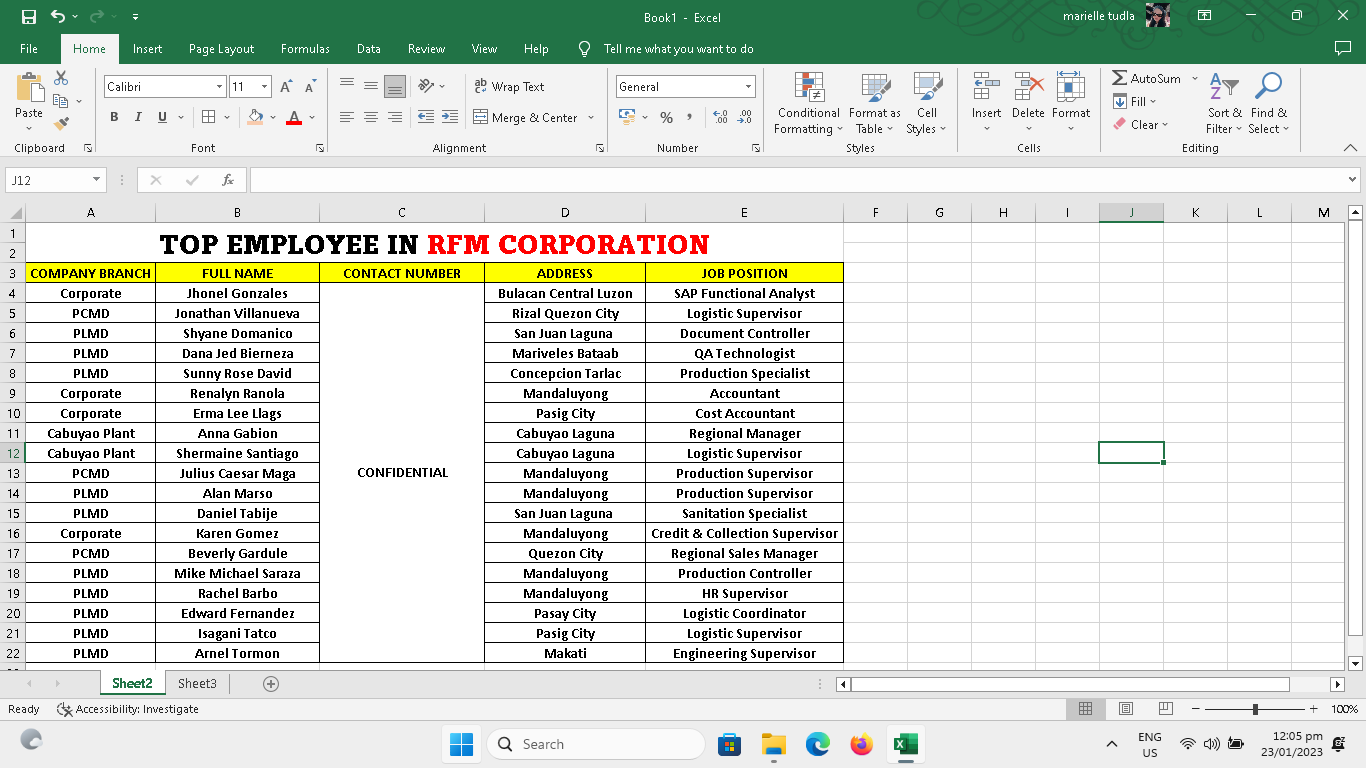The height and width of the screenshot is (768, 1366).
Task: Click the Insert Function fx icon
Action: coord(228,180)
